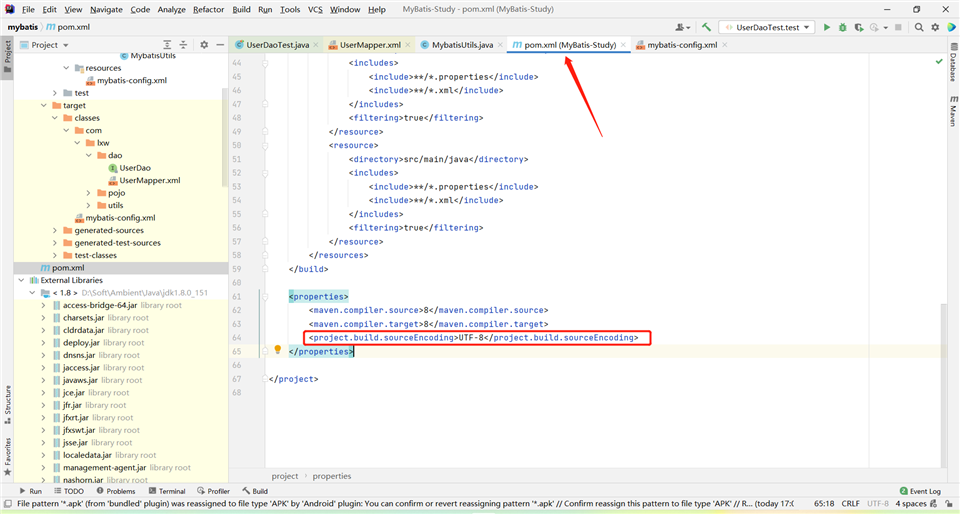Run with coverage icon
Screen dimensions: 960x514
click(859, 28)
